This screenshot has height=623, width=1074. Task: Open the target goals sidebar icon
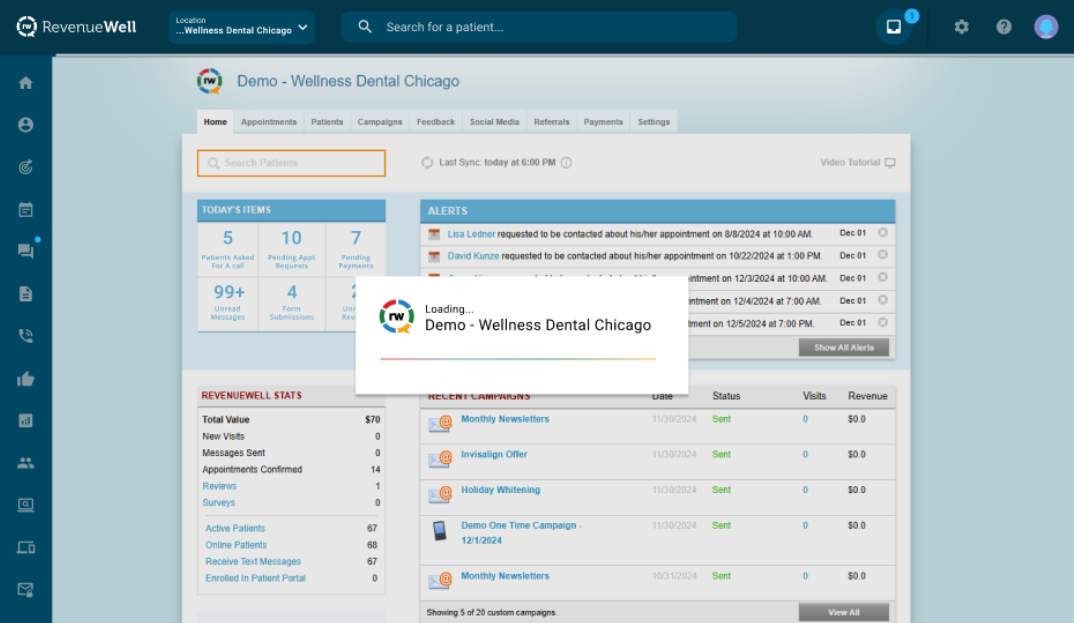click(x=25, y=167)
